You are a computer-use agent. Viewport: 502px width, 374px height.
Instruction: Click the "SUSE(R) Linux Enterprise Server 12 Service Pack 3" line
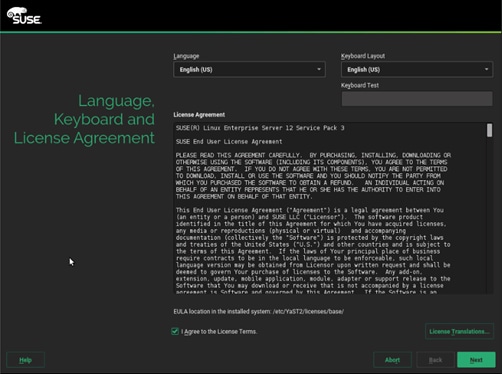pyautogui.click(x=260, y=128)
